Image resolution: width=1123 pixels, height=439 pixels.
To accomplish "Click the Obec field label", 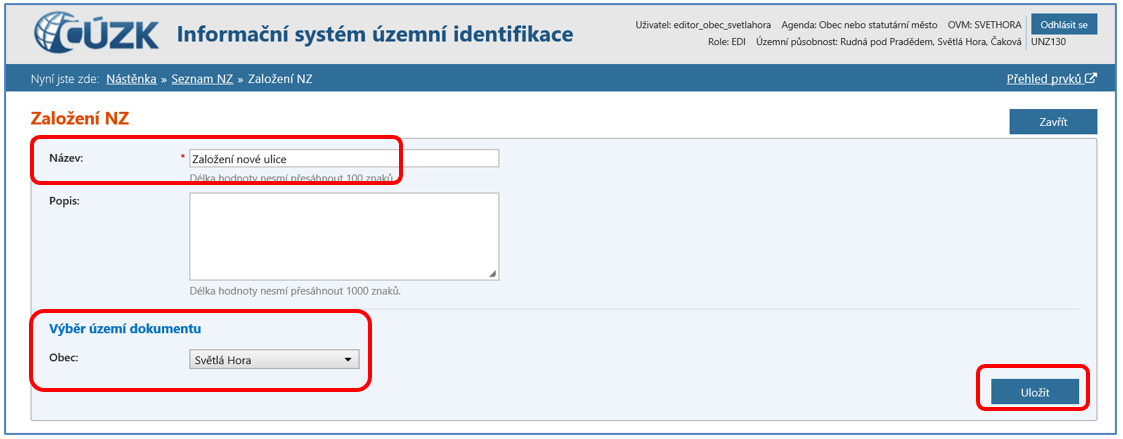I will pos(63,358).
